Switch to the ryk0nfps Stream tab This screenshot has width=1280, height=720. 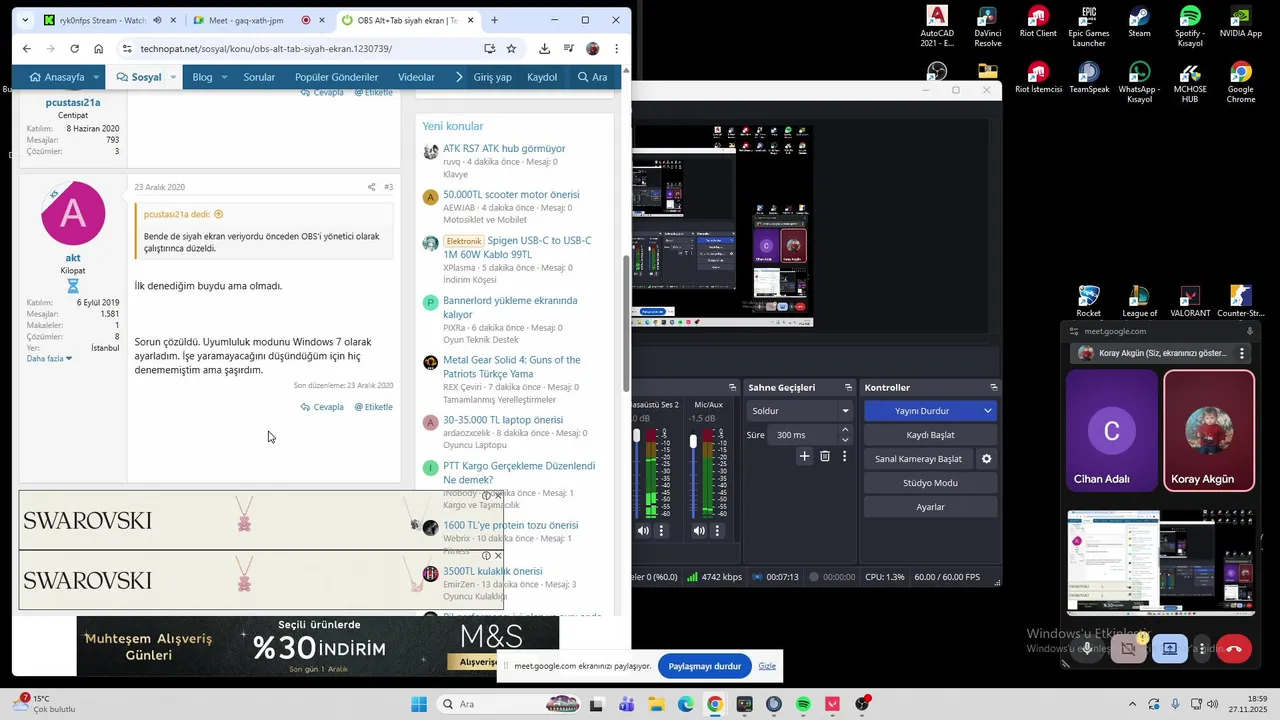[101, 20]
